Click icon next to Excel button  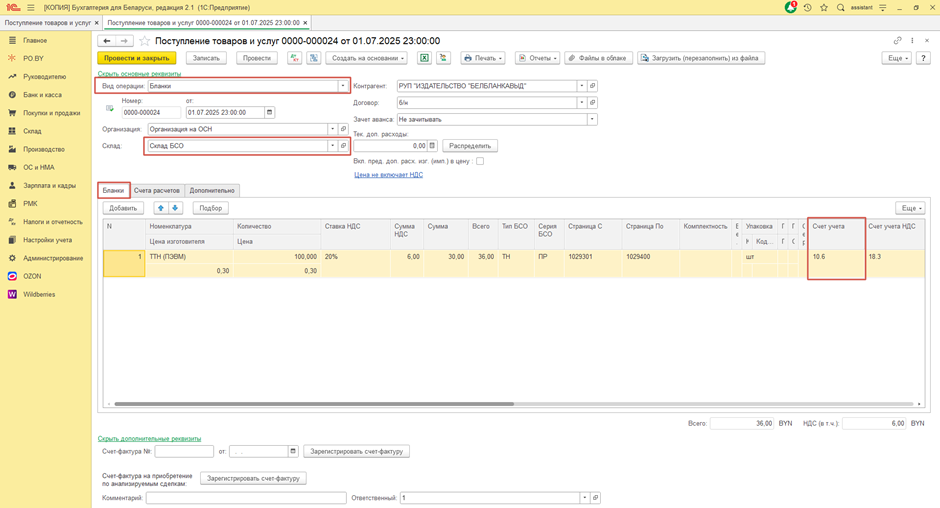(x=443, y=58)
